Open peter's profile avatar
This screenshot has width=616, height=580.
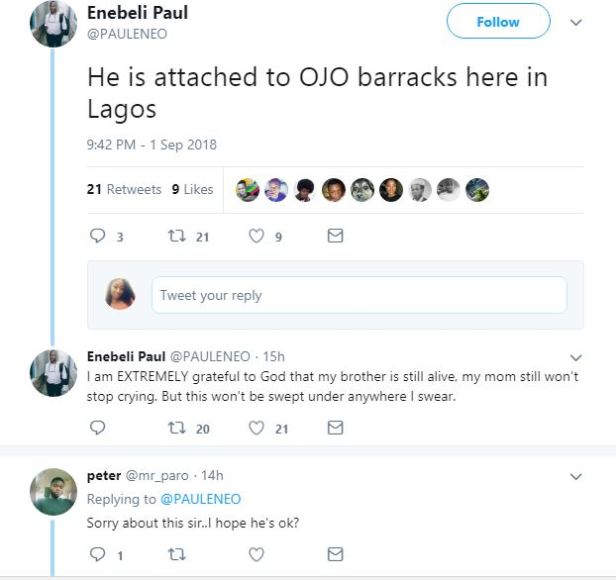pos(53,492)
